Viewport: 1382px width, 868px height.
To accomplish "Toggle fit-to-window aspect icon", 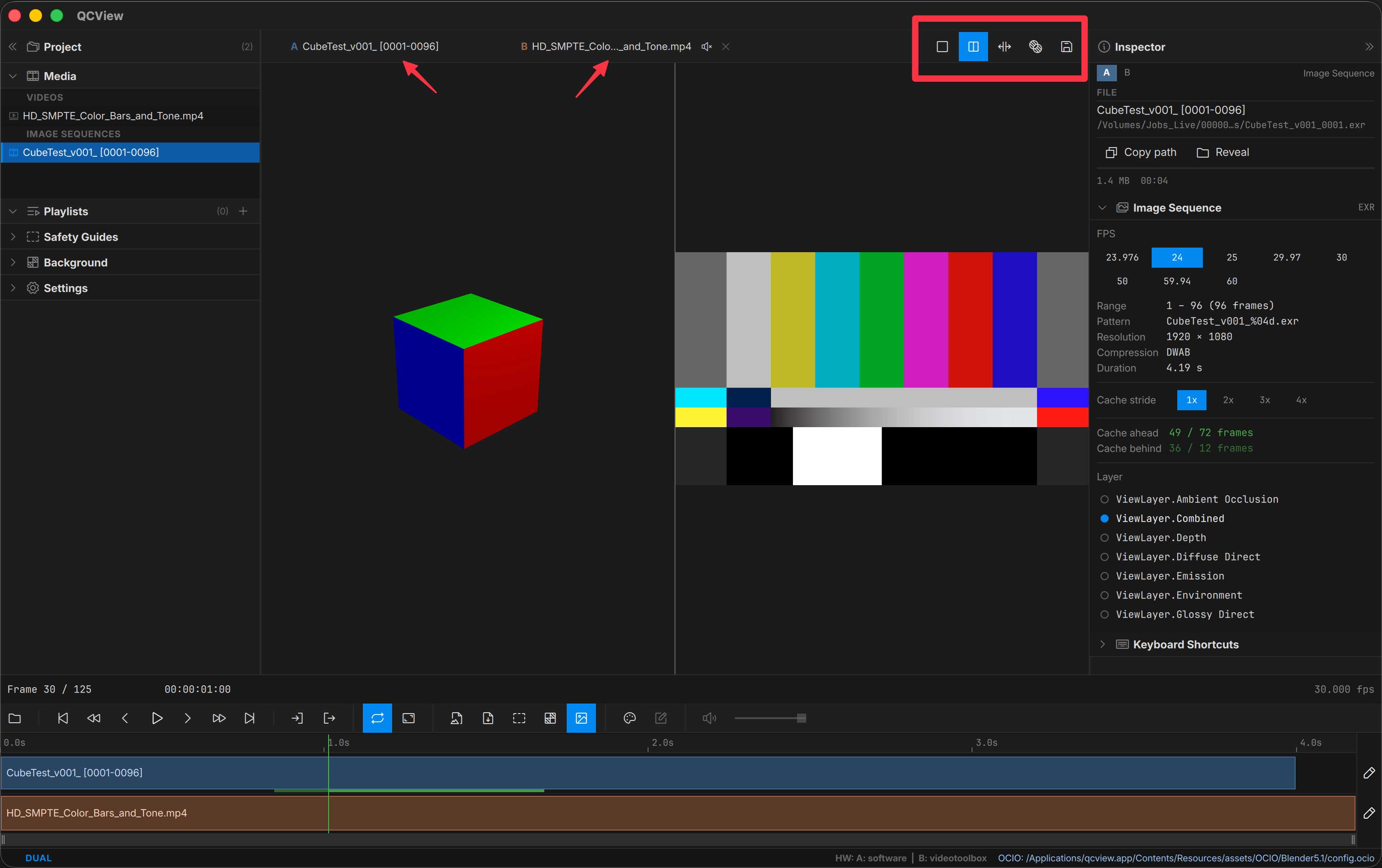I will pyautogui.click(x=409, y=718).
